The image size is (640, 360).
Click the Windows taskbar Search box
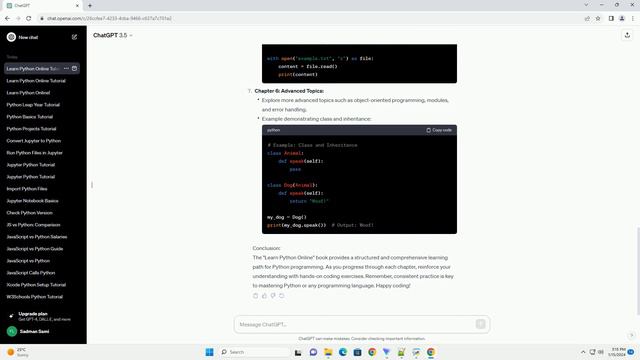tap(255, 352)
